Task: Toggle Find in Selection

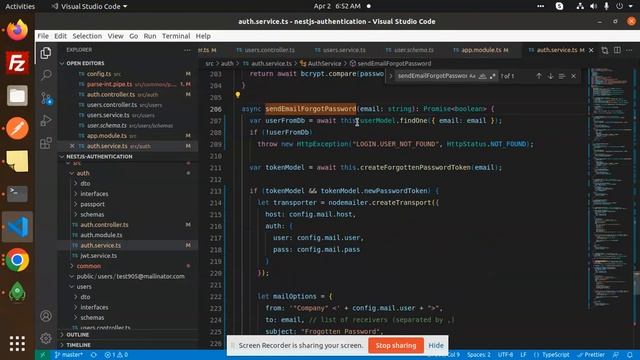Action: (x=562, y=76)
